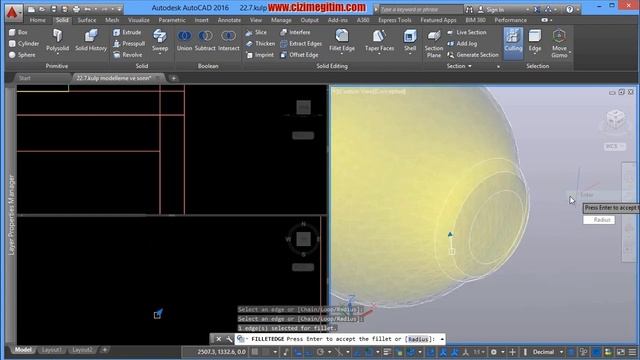The image size is (640, 360).
Task: Select the Sphere primitive tool
Action: [x=22, y=55]
